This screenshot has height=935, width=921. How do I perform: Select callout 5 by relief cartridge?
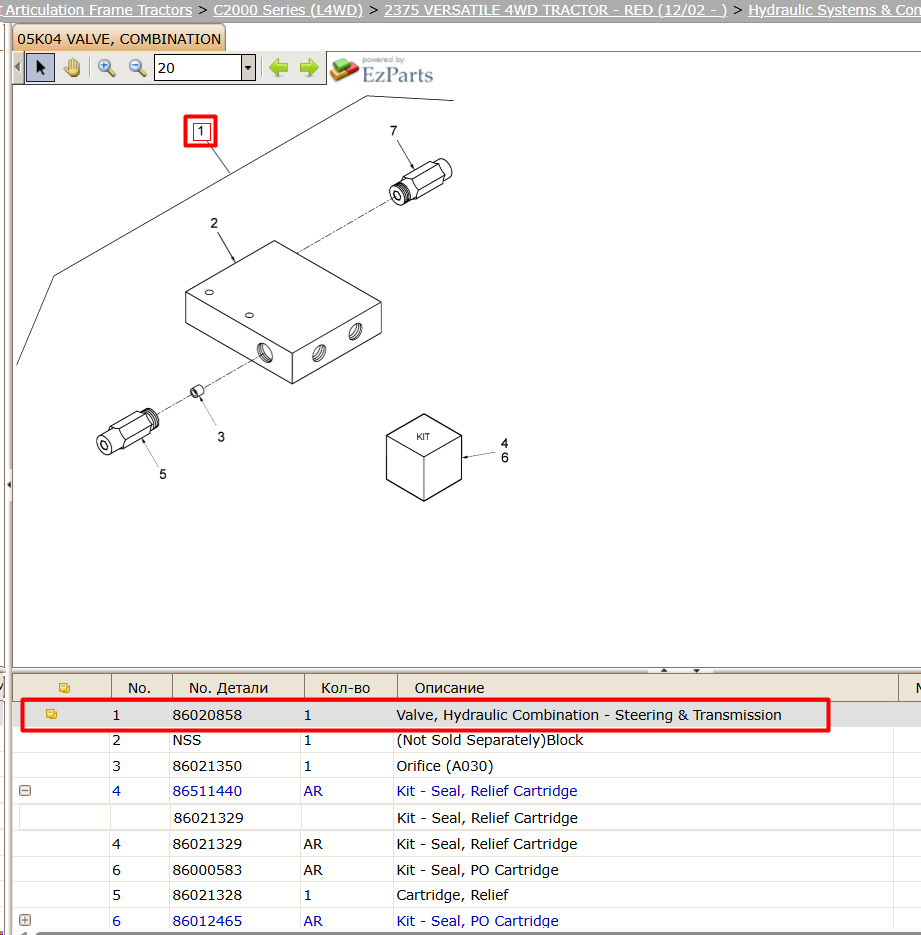[x=163, y=474]
